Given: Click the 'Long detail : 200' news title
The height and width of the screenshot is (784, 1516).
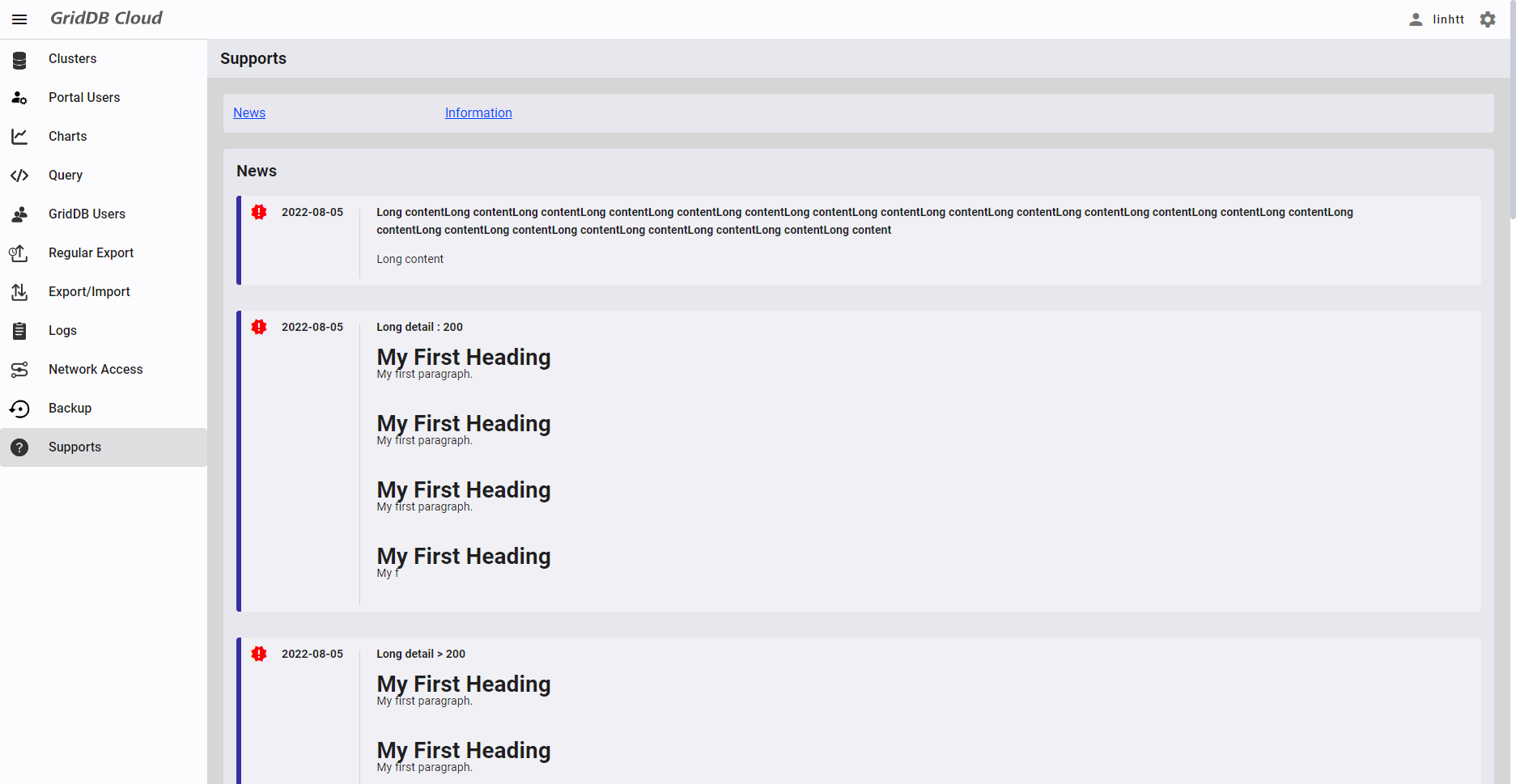Looking at the screenshot, I should (x=419, y=327).
